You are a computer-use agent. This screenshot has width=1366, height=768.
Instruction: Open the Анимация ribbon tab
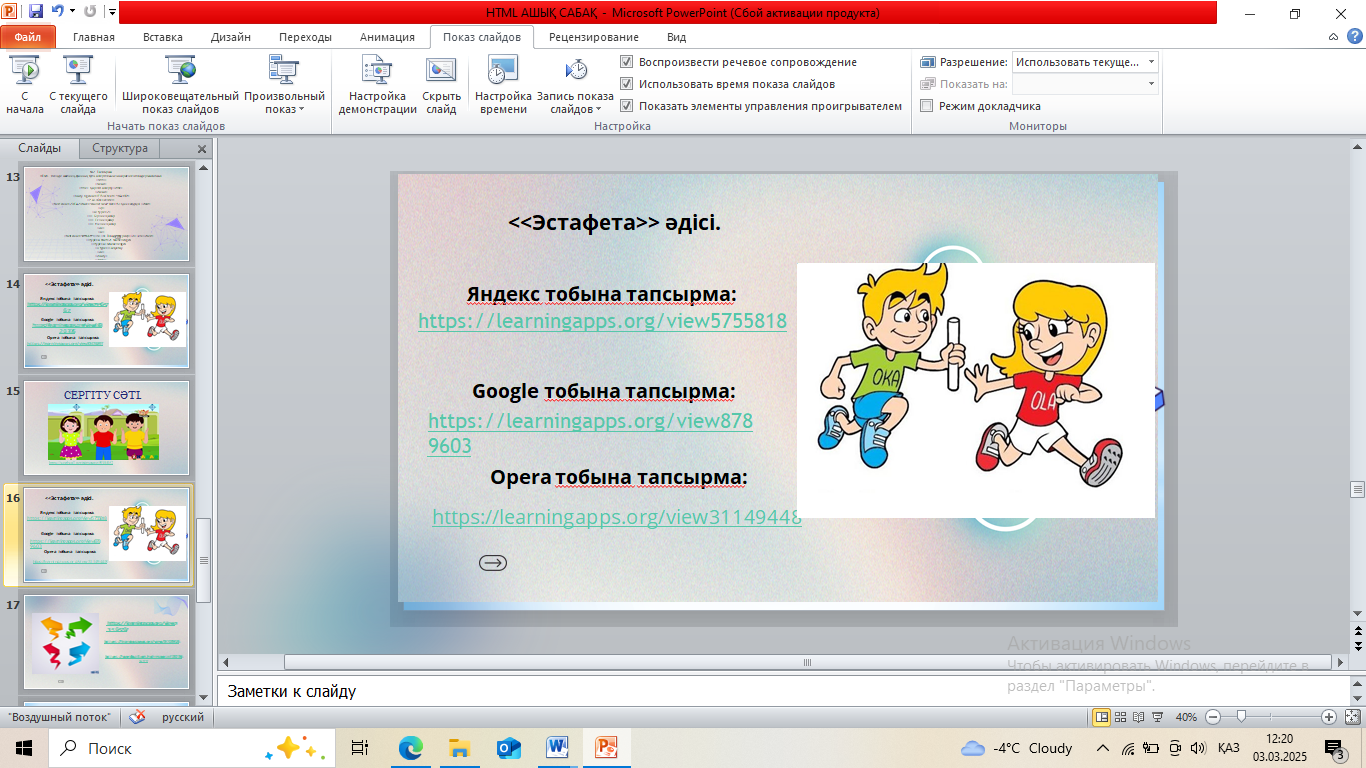387,37
